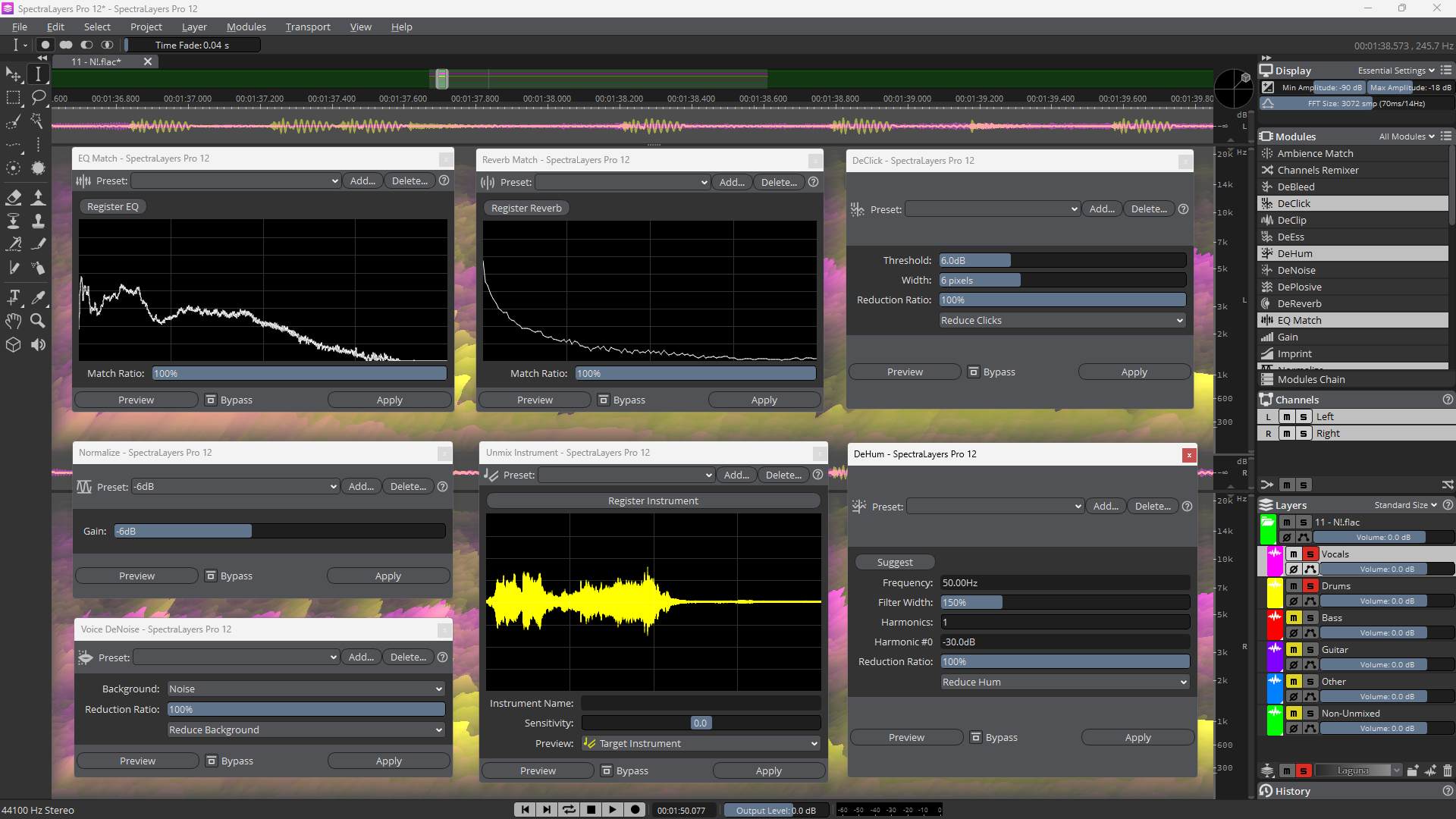Click Apply in DeClick window
Viewport: 1456px width, 819px height.
[1134, 372]
